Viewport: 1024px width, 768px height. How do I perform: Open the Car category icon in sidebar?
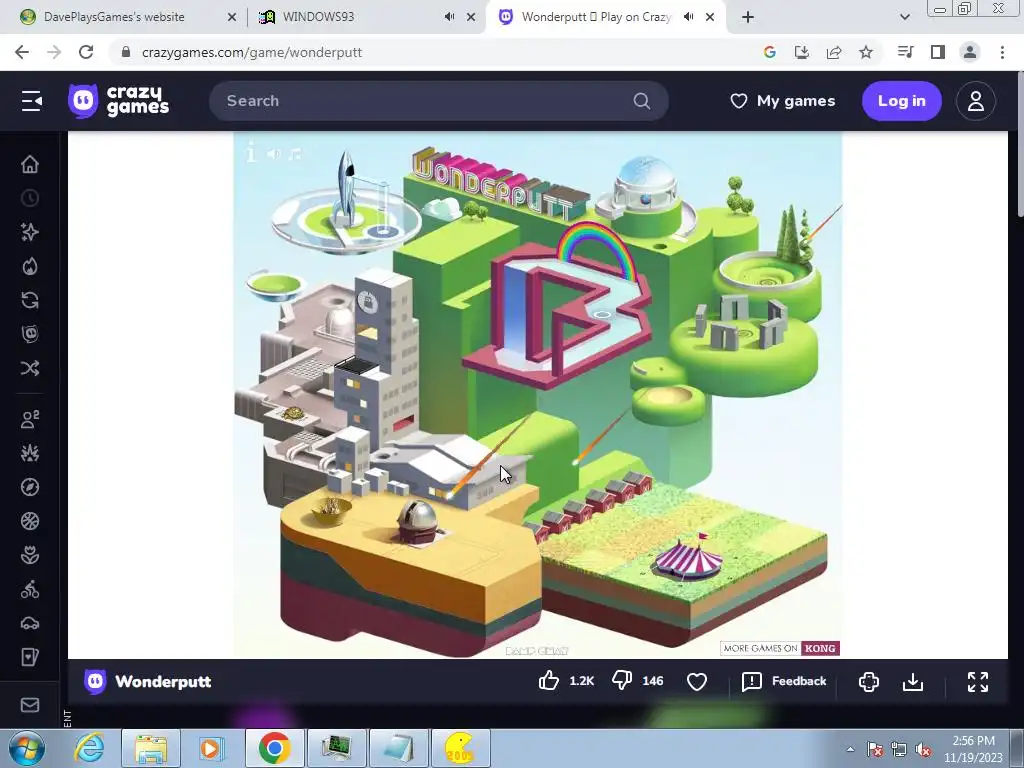(x=30, y=623)
